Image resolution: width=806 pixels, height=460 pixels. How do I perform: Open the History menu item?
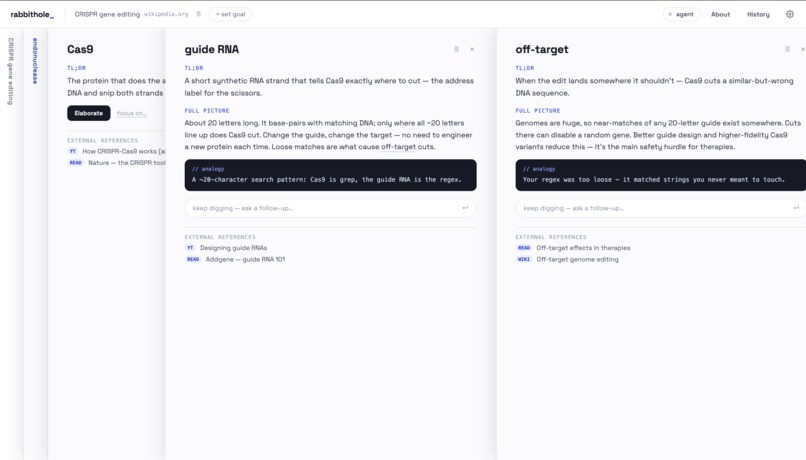click(758, 14)
